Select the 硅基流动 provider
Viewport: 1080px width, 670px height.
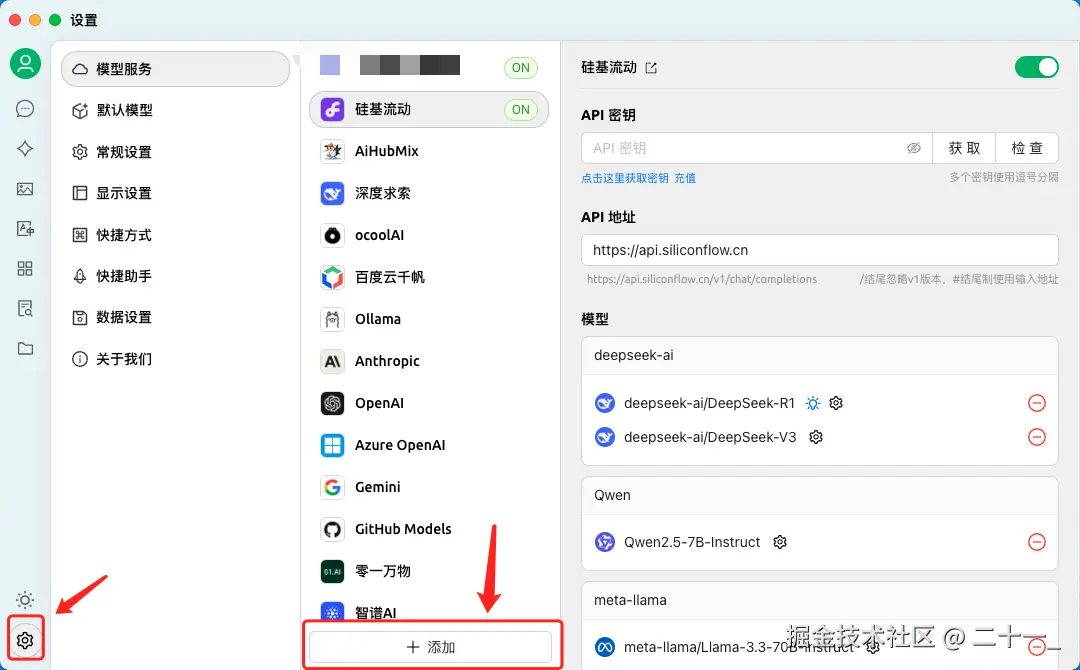[x=428, y=109]
